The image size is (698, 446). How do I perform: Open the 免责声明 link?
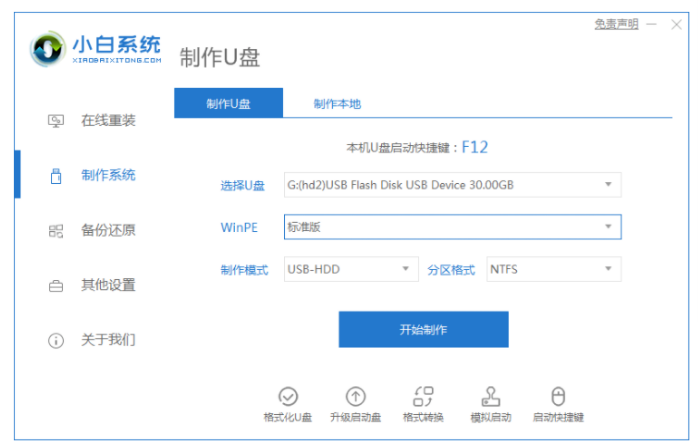point(615,22)
